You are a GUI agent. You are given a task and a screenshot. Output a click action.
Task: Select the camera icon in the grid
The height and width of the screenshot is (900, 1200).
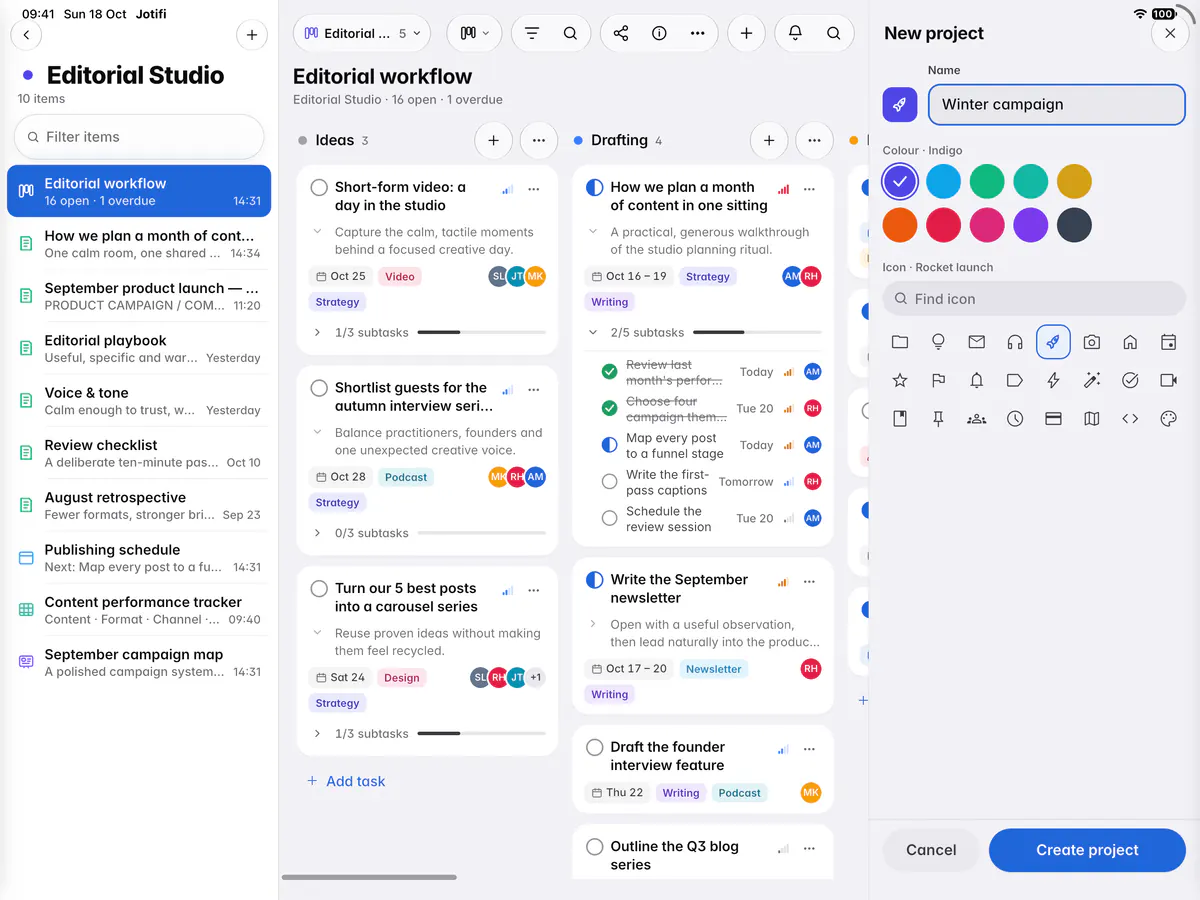(x=1092, y=342)
